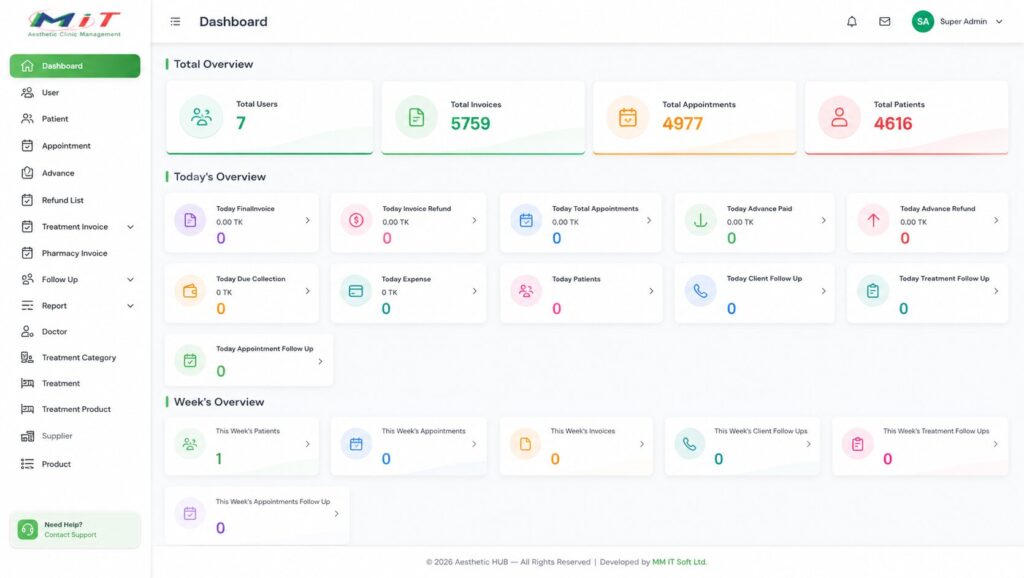Toggle the sidebar hamburger menu icon
This screenshot has width=1024, height=578.
pos(175,22)
